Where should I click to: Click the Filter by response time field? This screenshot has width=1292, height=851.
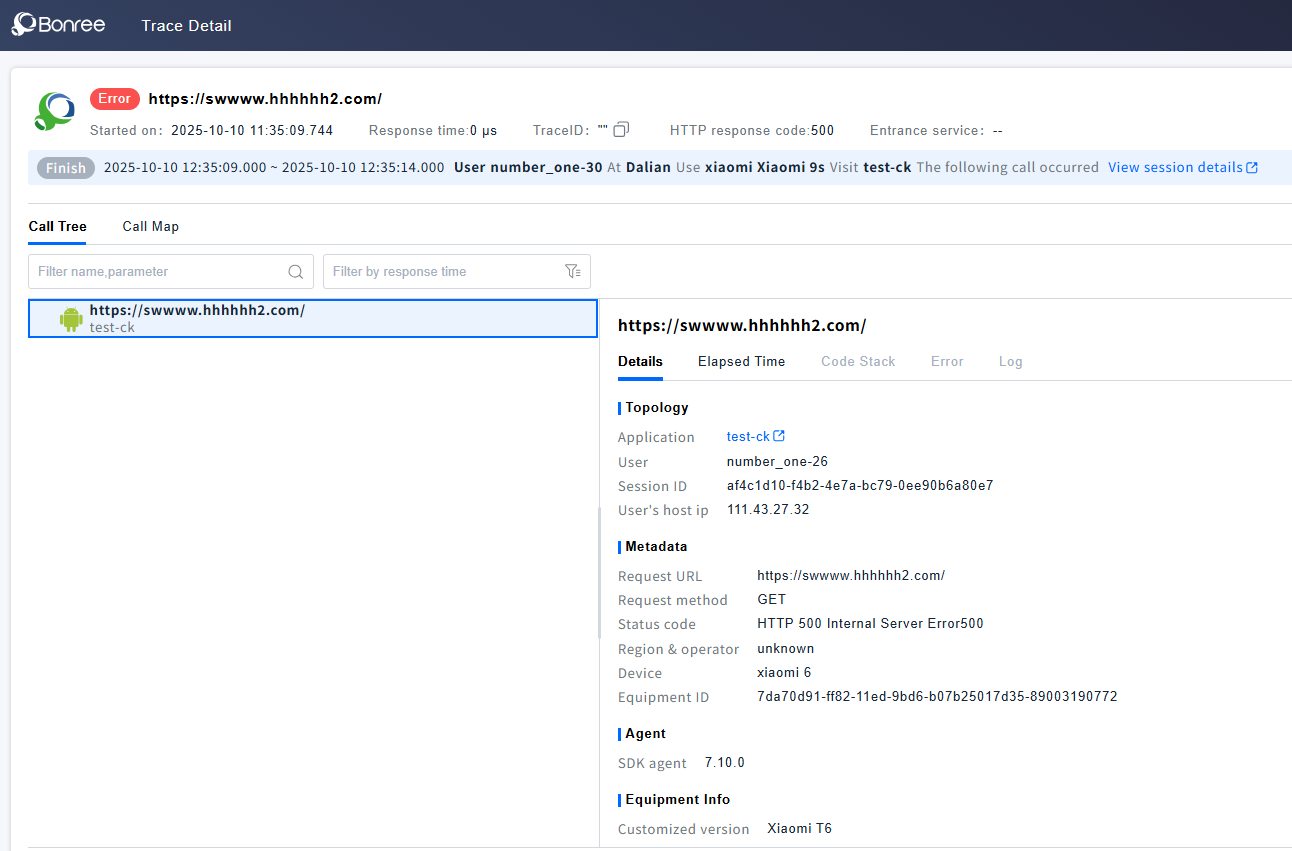coord(445,271)
